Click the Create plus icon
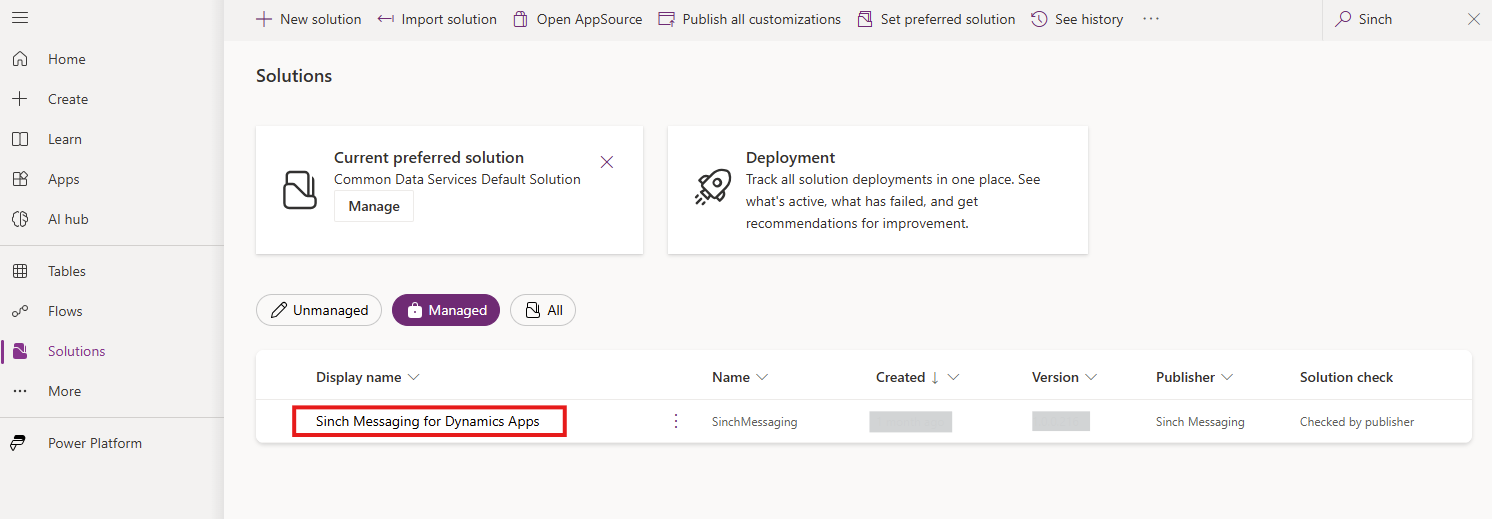Screen dimensions: 1492x519 pos(20,99)
